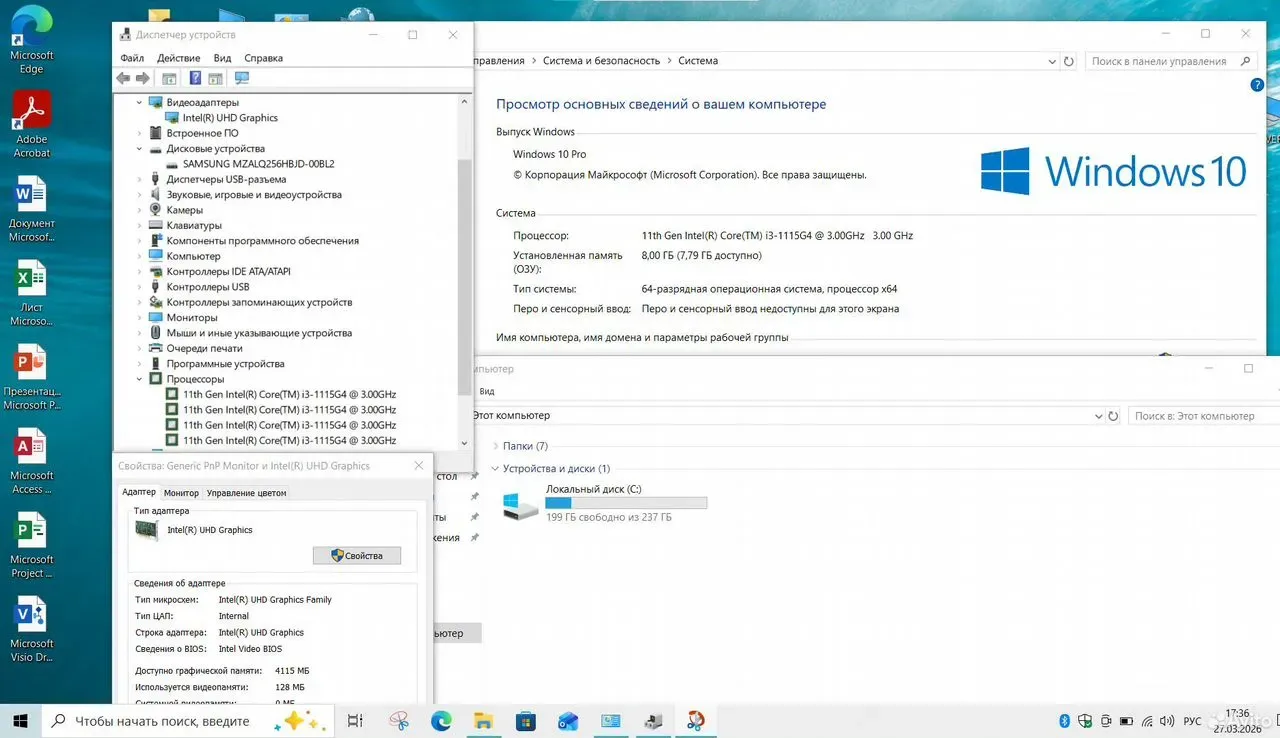Click the Поиск в: Этот компьютер search field
Image resolution: width=1280 pixels, height=738 pixels.
1204,415
